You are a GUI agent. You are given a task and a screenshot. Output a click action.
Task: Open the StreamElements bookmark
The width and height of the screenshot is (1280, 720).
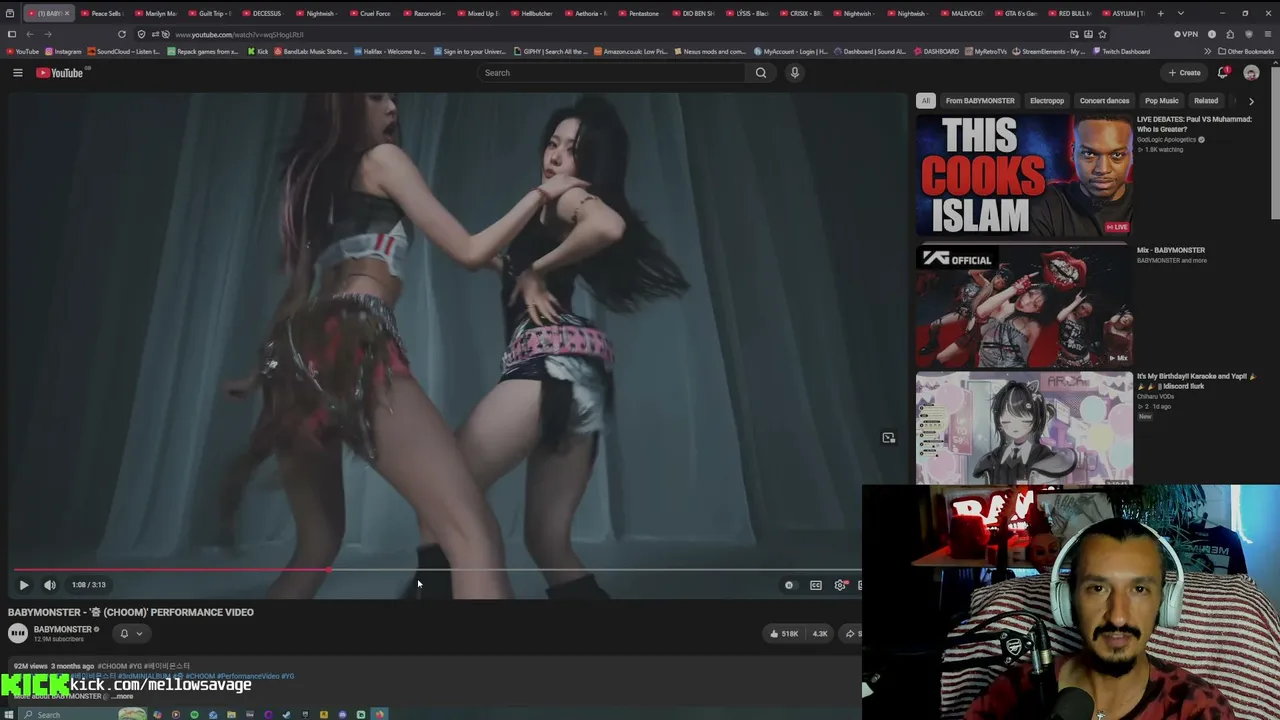point(1049,51)
